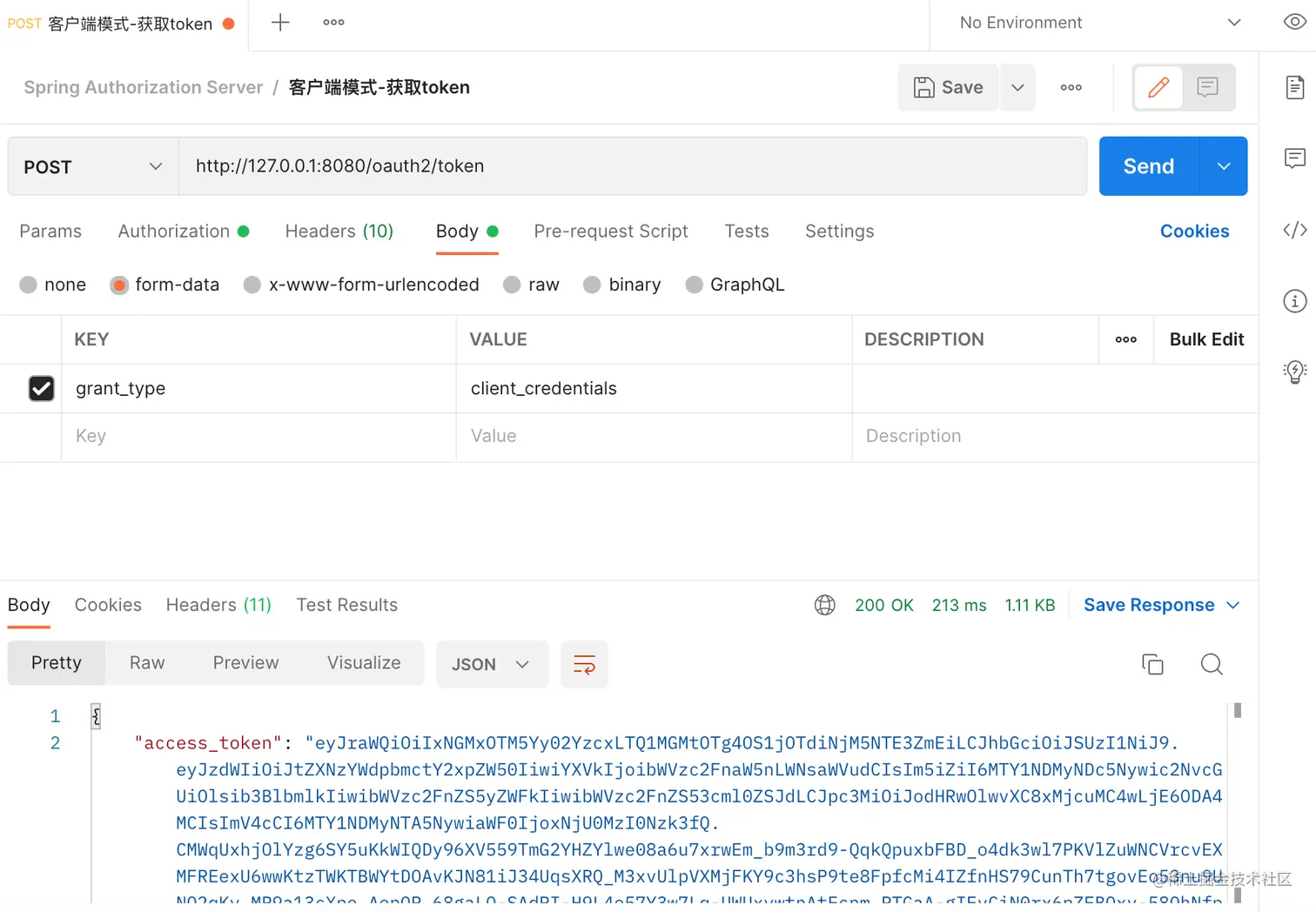Screen dimensions: 1316x912
Task: Open the JSON response format dropdown
Action: tap(492, 664)
